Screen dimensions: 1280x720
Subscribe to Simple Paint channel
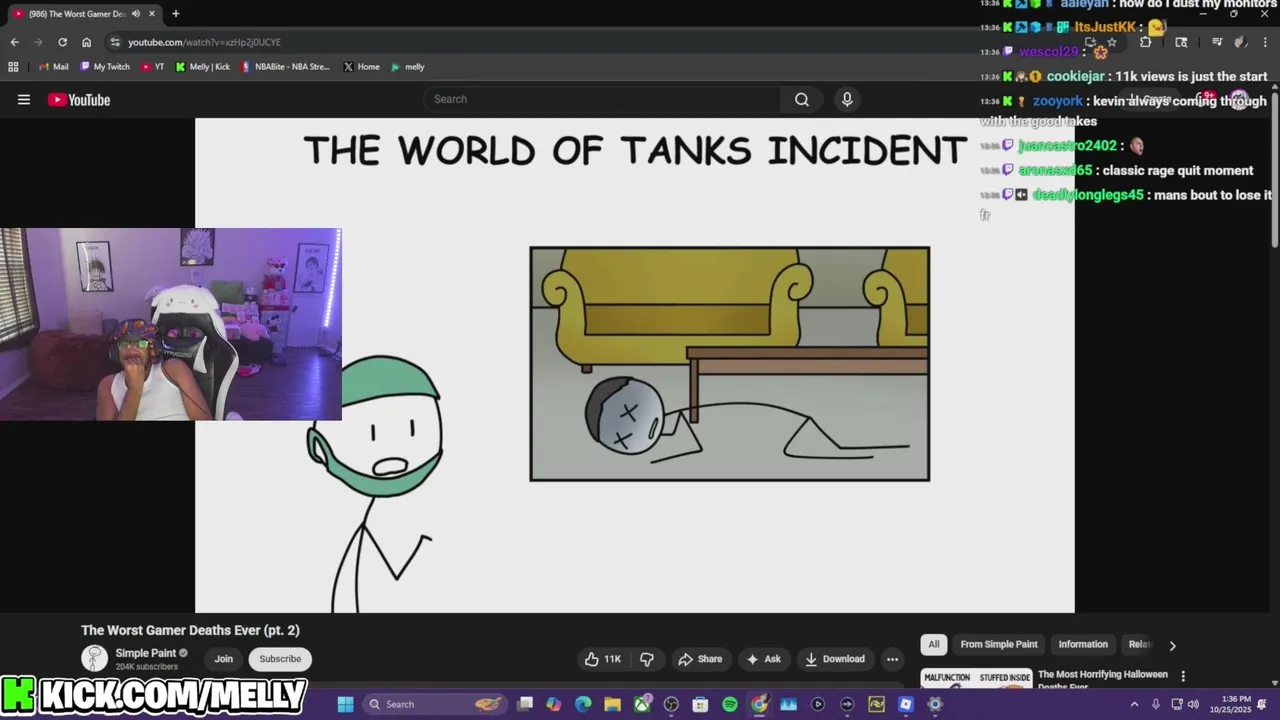(280, 659)
